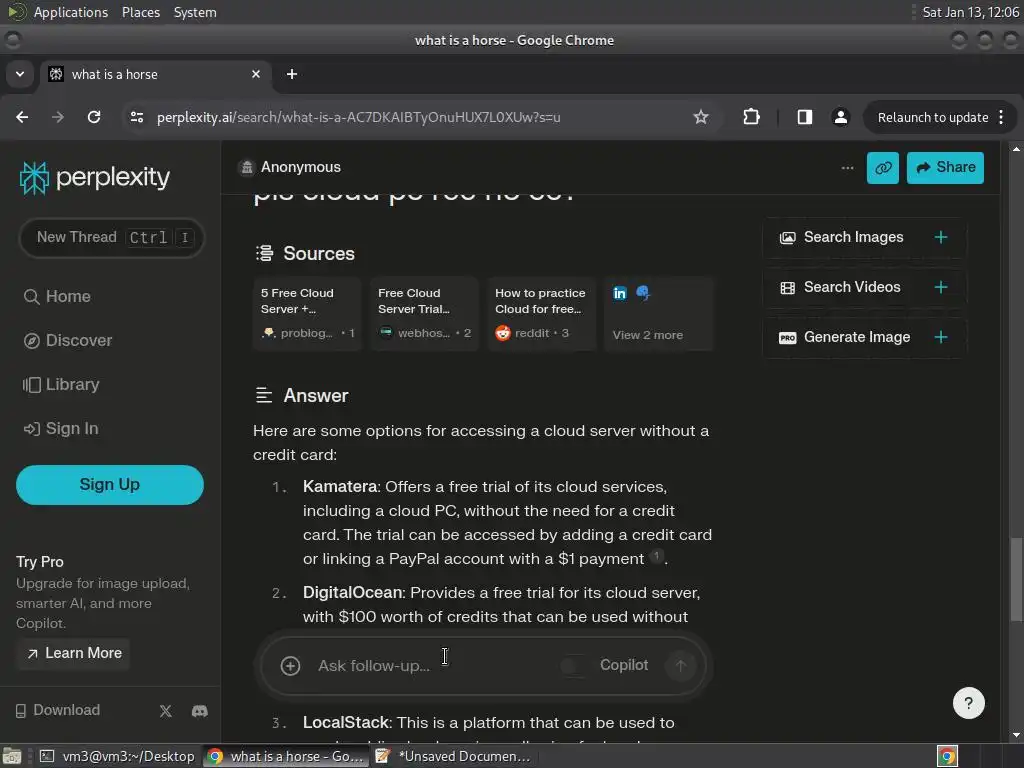Click the 'DigitalOcean' bold answer text
The height and width of the screenshot is (768, 1024).
click(x=353, y=592)
